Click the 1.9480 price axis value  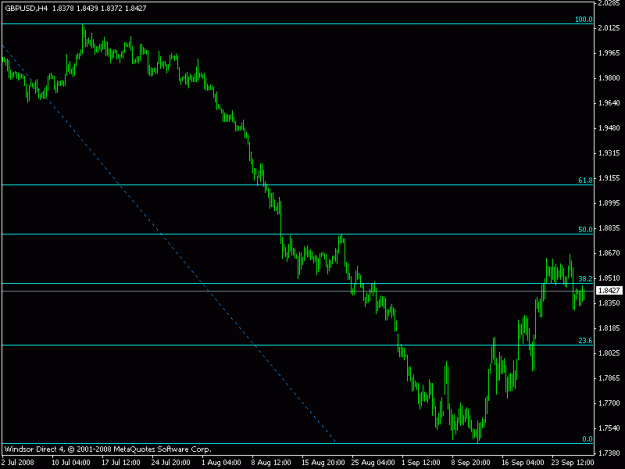[609, 128]
